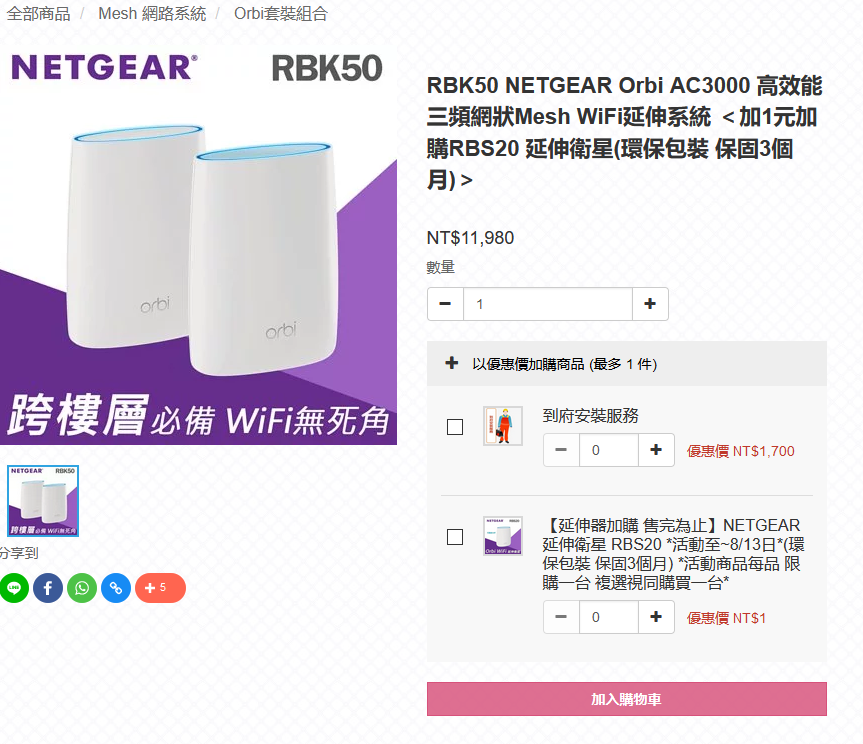Select the RBK50 product thumbnail
The width and height of the screenshot is (863, 744).
pos(43,501)
